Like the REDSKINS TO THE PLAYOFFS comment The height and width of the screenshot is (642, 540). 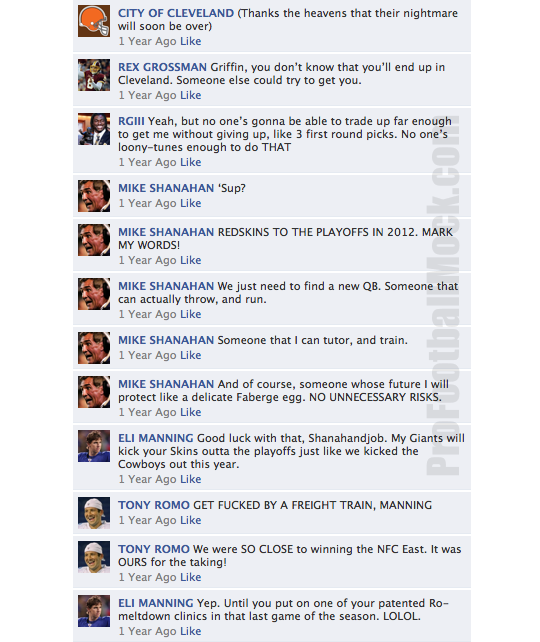point(190,260)
